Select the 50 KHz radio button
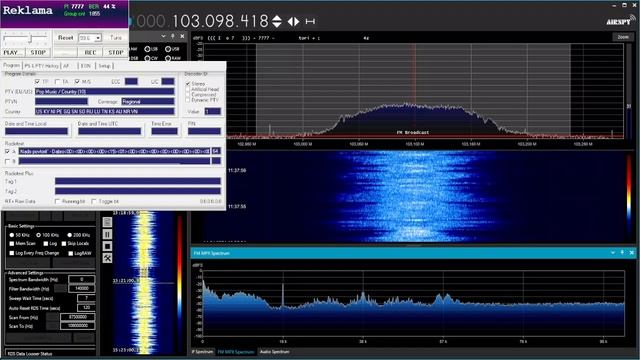Screen dimensions: 640x360 (x=12, y=235)
